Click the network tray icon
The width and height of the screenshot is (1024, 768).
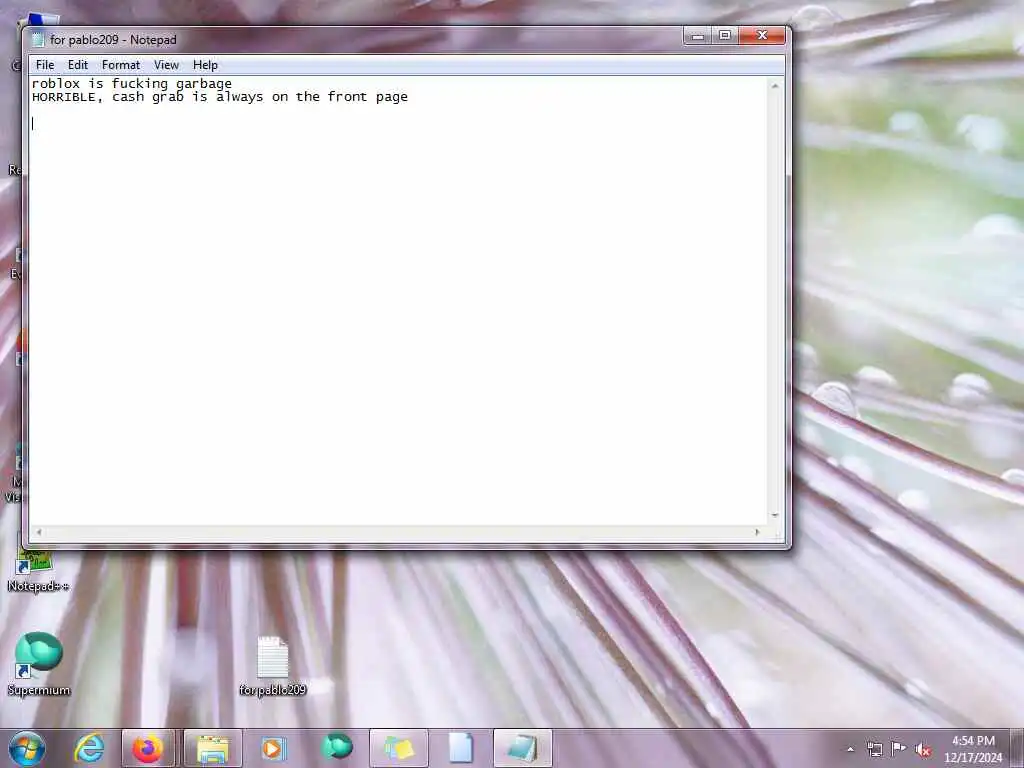point(874,749)
